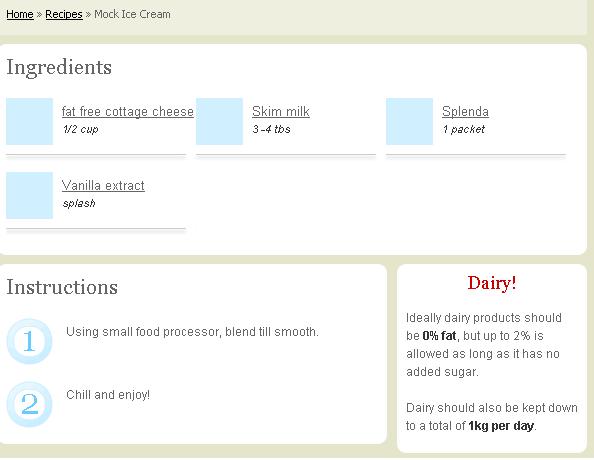Open the fat free cottage cheese link
594x460 pixels.
coord(128,111)
